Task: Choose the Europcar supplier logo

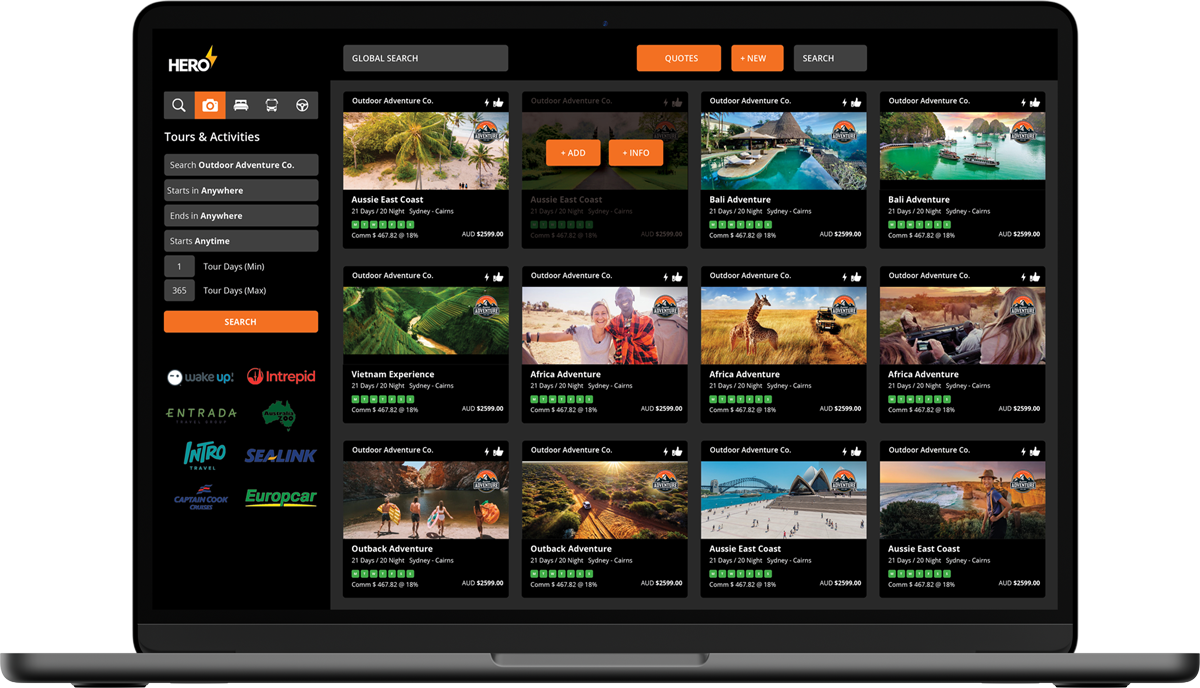Action: point(281,497)
